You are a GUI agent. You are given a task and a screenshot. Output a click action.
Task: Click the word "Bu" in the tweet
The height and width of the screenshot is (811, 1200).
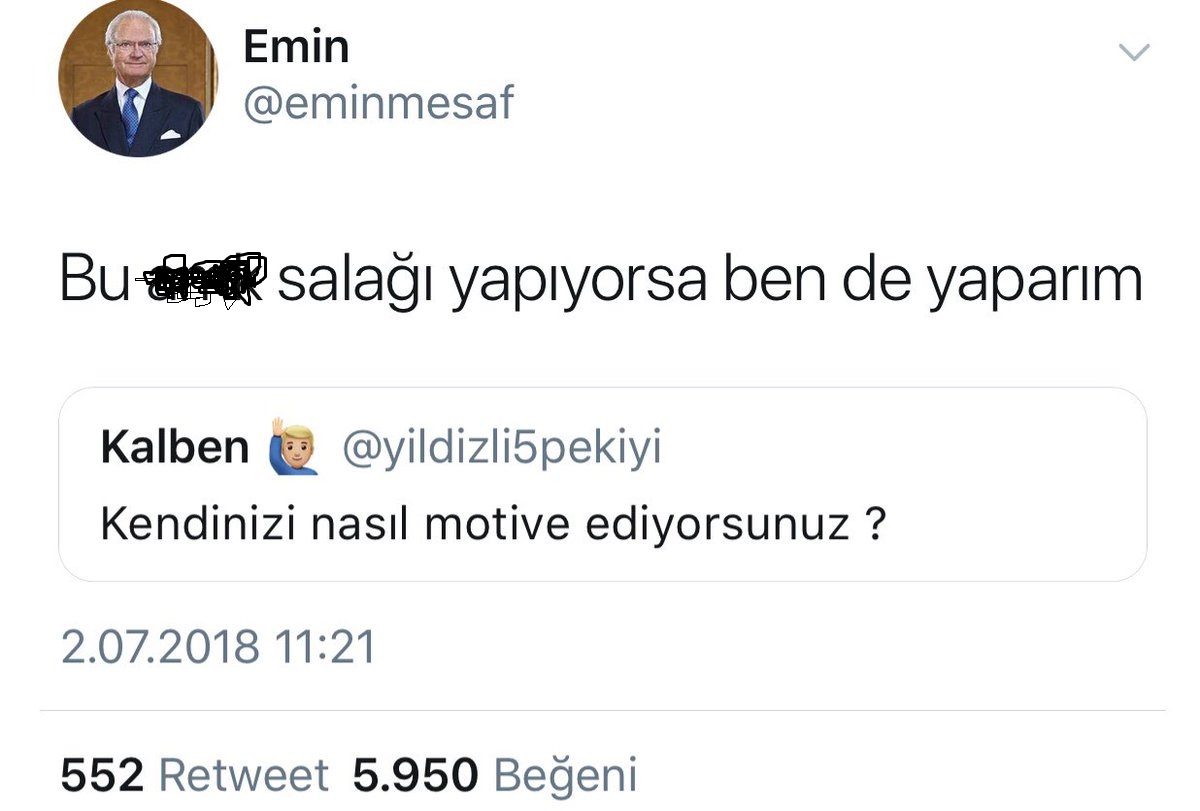coord(95,279)
